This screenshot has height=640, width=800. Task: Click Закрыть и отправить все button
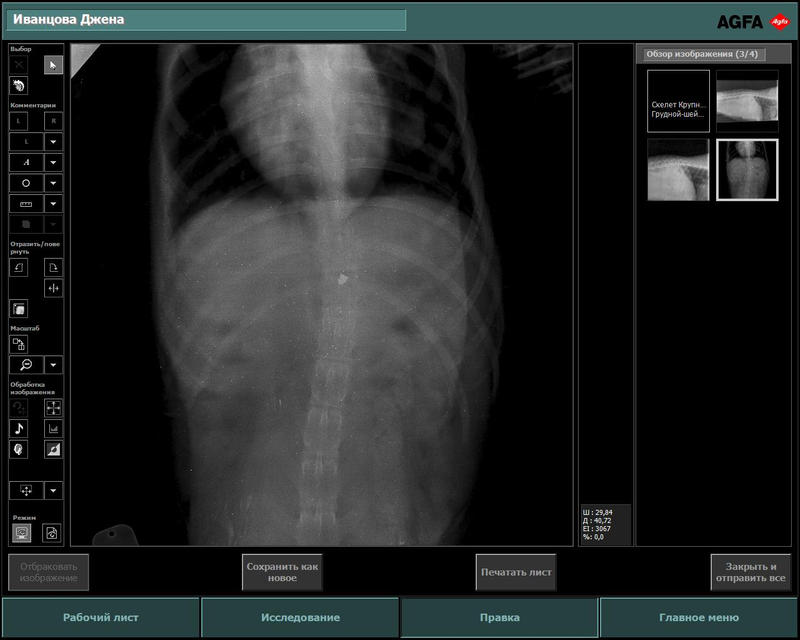point(751,572)
